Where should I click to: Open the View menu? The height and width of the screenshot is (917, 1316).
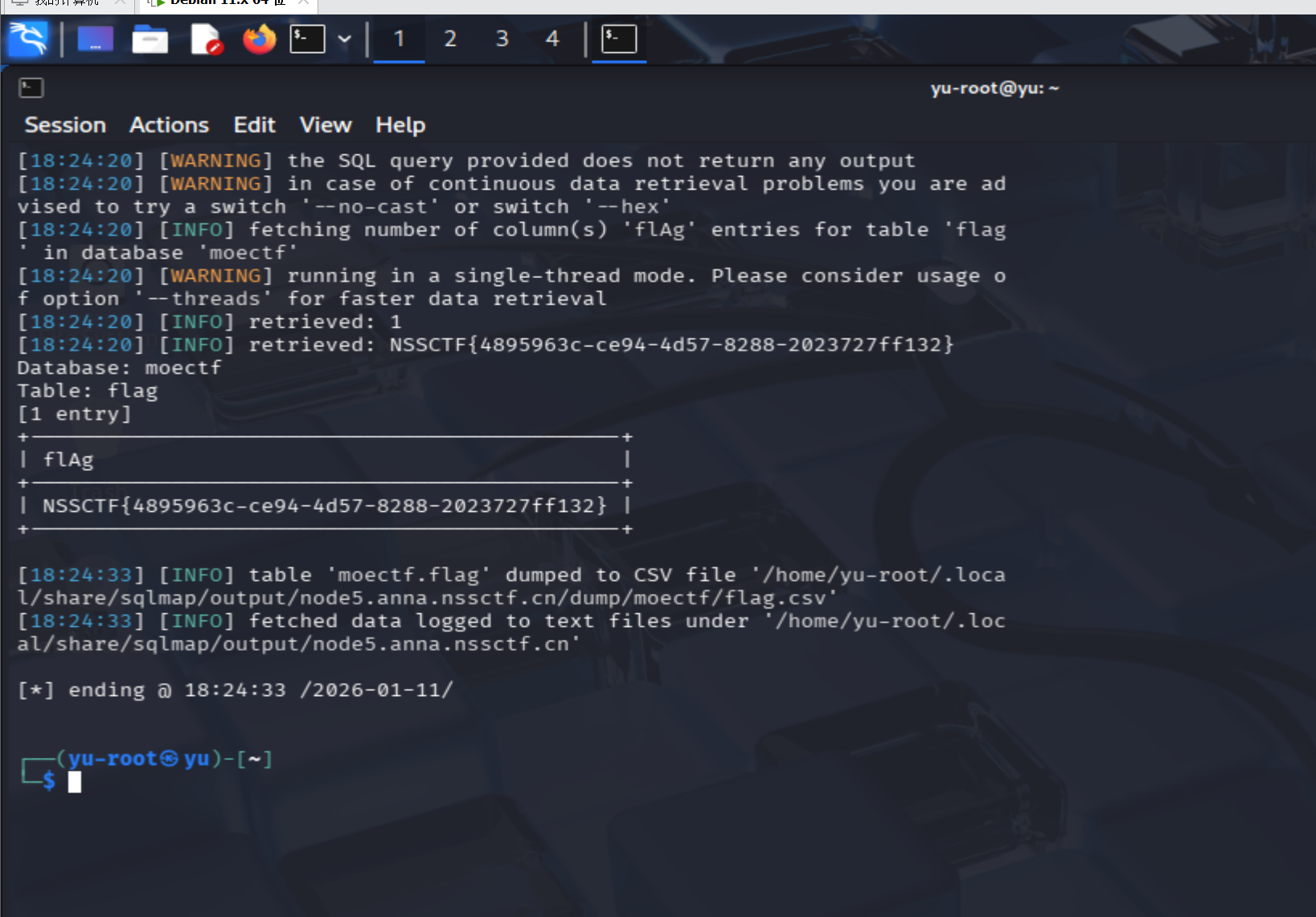325,125
